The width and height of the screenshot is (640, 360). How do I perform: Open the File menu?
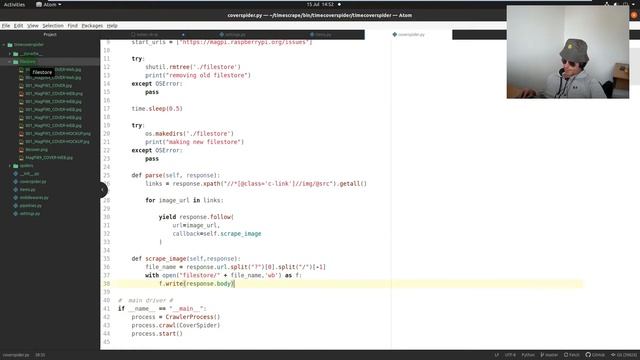(x=6, y=26)
